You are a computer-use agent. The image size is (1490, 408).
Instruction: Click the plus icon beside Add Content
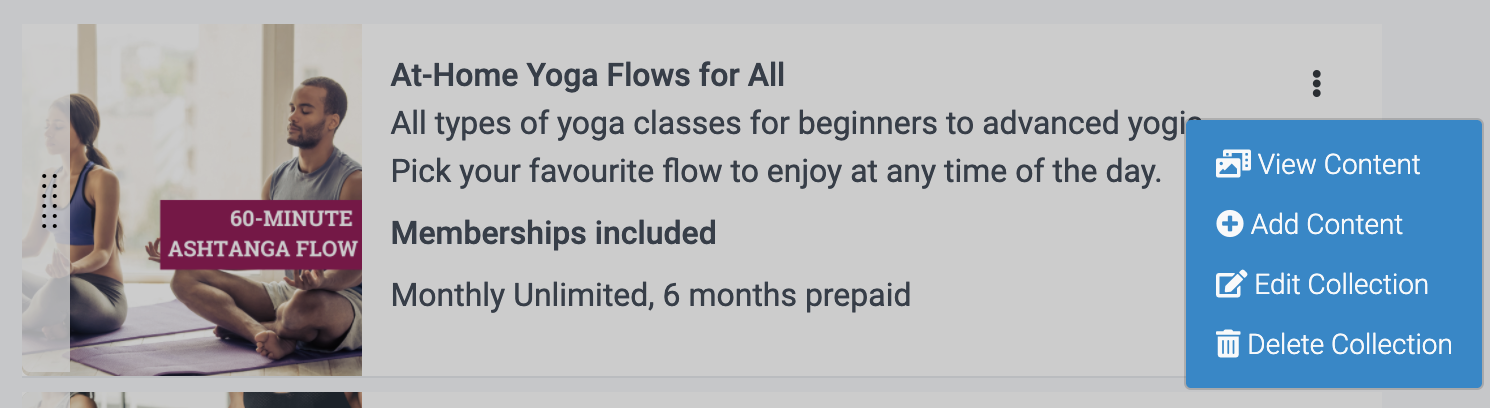1229,224
